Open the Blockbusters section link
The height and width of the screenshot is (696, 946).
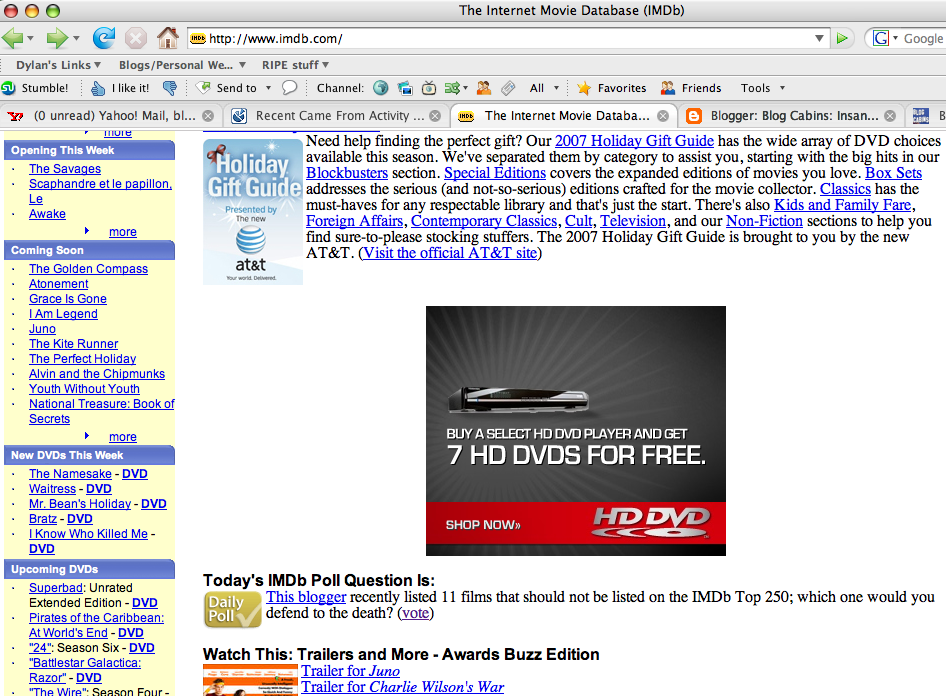coord(347,173)
